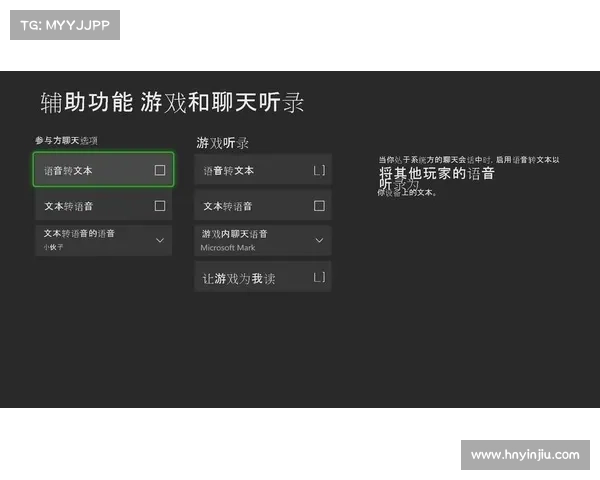
Task: Click the 参与方聊天选项 section heading
Action: 67,140
